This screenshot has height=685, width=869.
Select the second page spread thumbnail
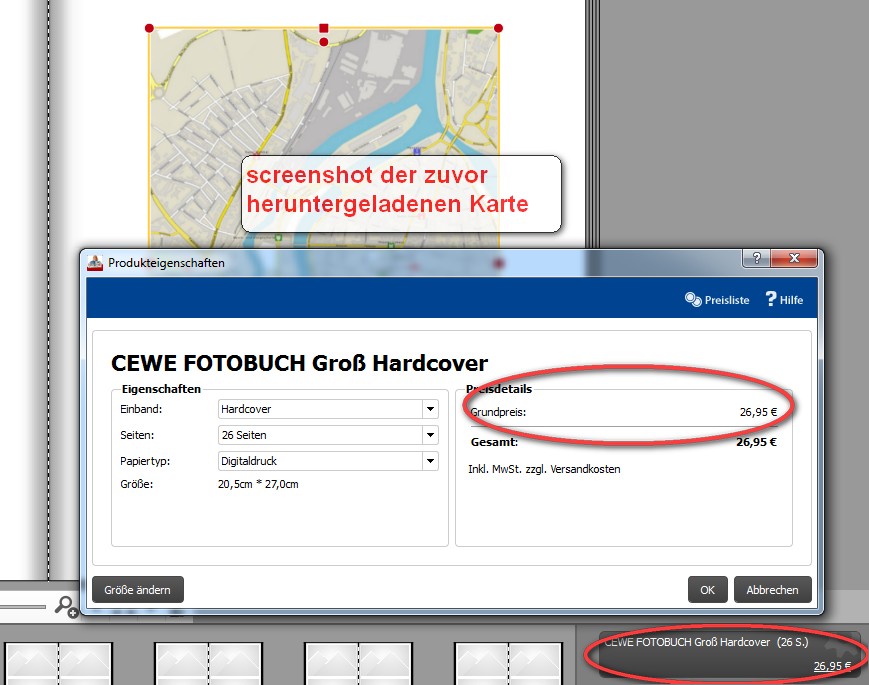coord(208,663)
